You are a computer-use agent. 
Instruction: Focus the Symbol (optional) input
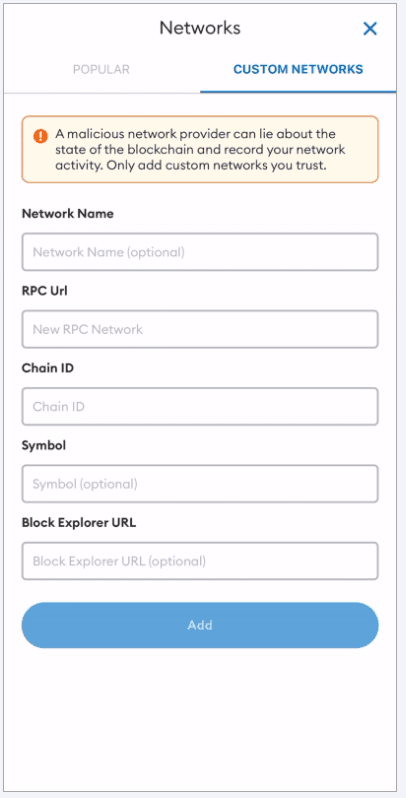tap(200, 483)
